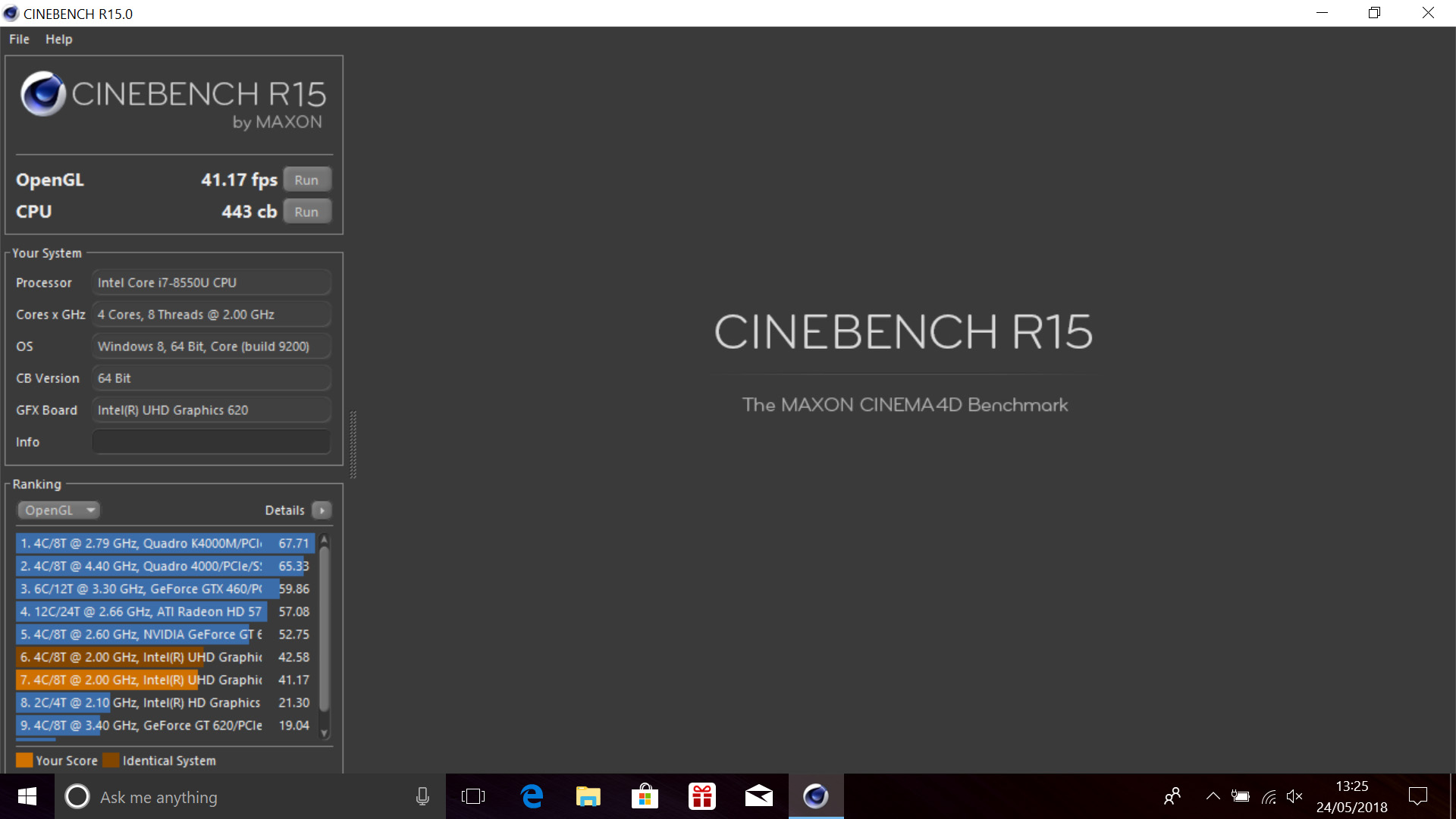Click the muted volume tray icon
The height and width of the screenshot is (819, 1456).
(x=1294, y=796)
